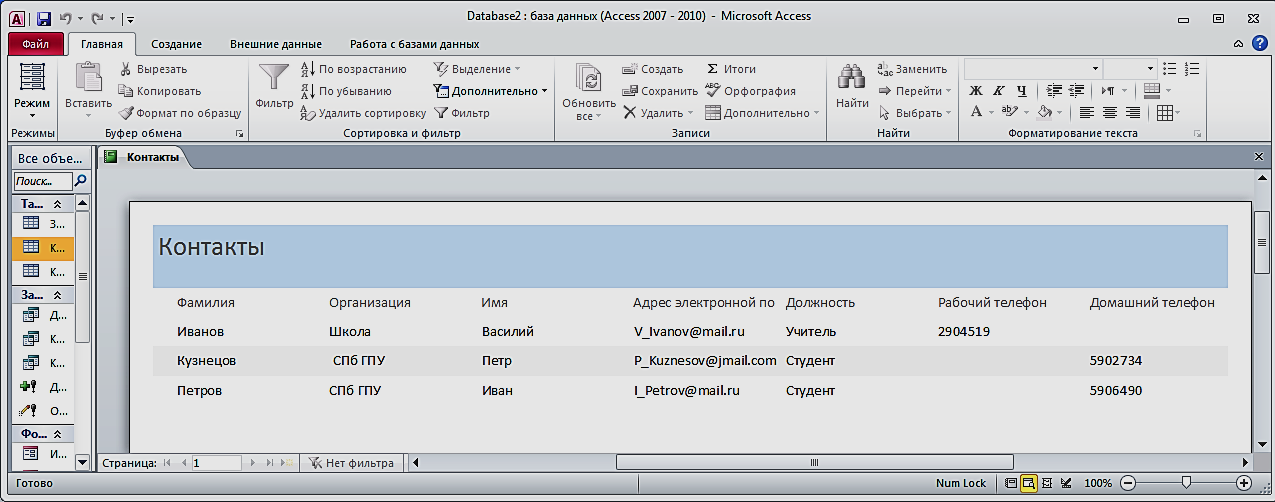1275x502 pixels.
Task: Toggle underline Ч formatting
Action: [x=1021, y=90]
